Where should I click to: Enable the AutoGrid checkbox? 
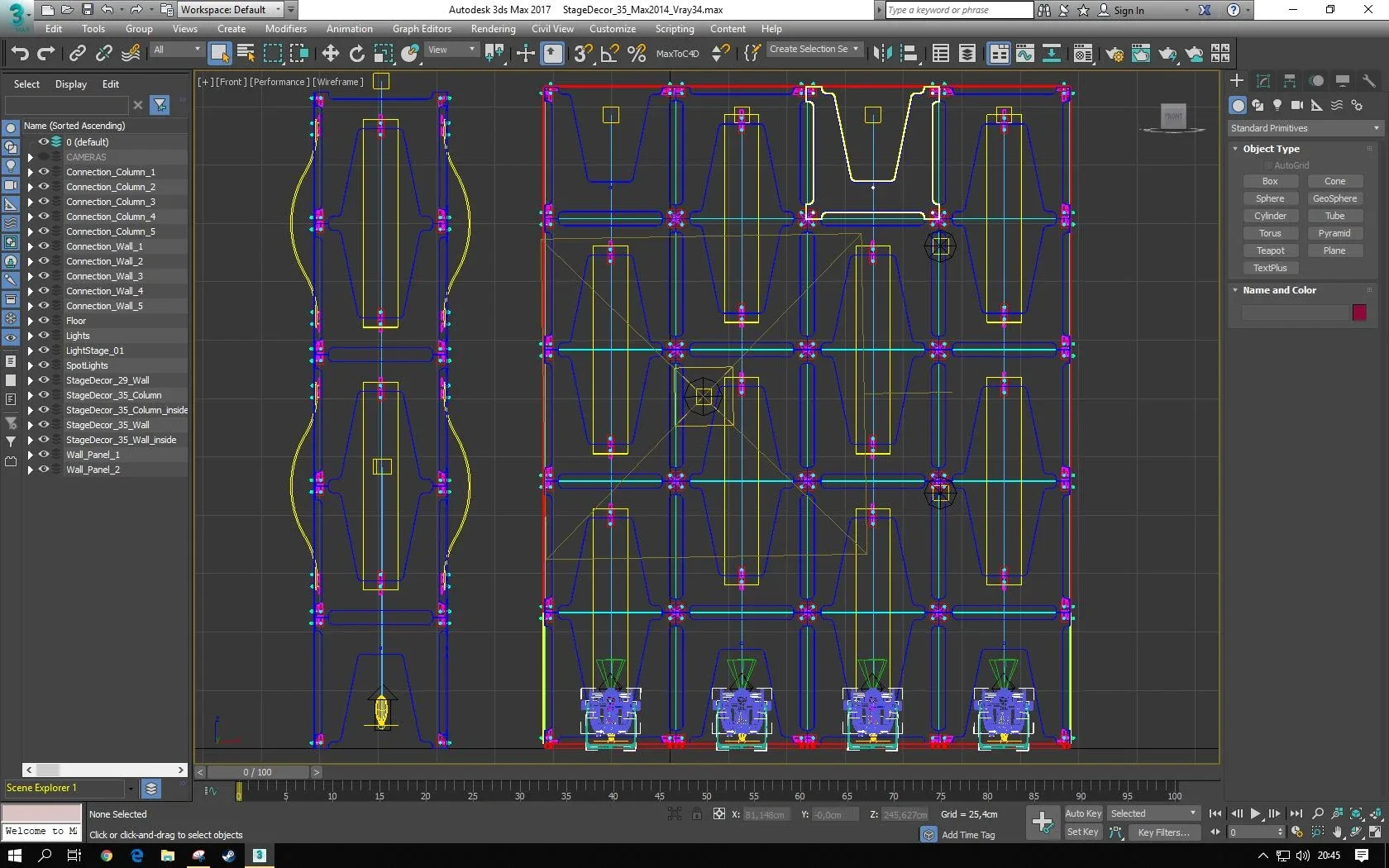tap(1267, 165)
